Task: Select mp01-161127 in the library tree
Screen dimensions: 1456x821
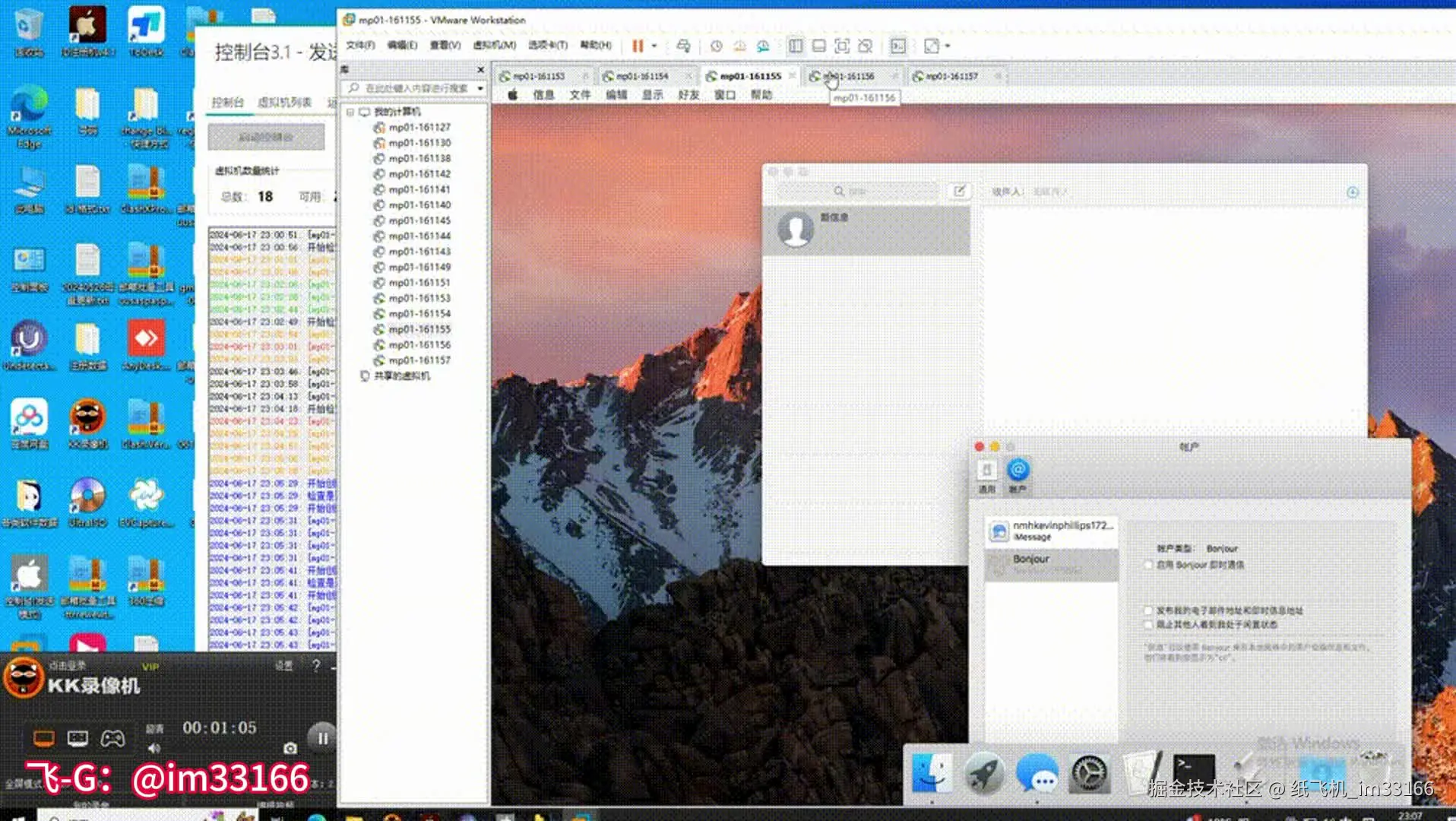Action: pyautogui.click(x=412, y=128)
